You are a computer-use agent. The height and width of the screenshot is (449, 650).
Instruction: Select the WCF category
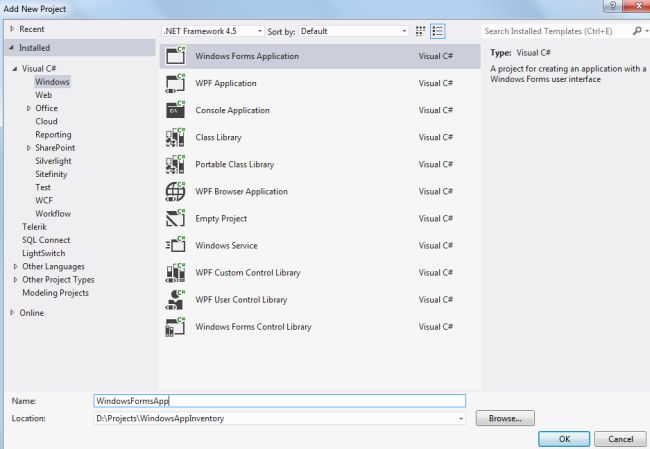(44, 200)
